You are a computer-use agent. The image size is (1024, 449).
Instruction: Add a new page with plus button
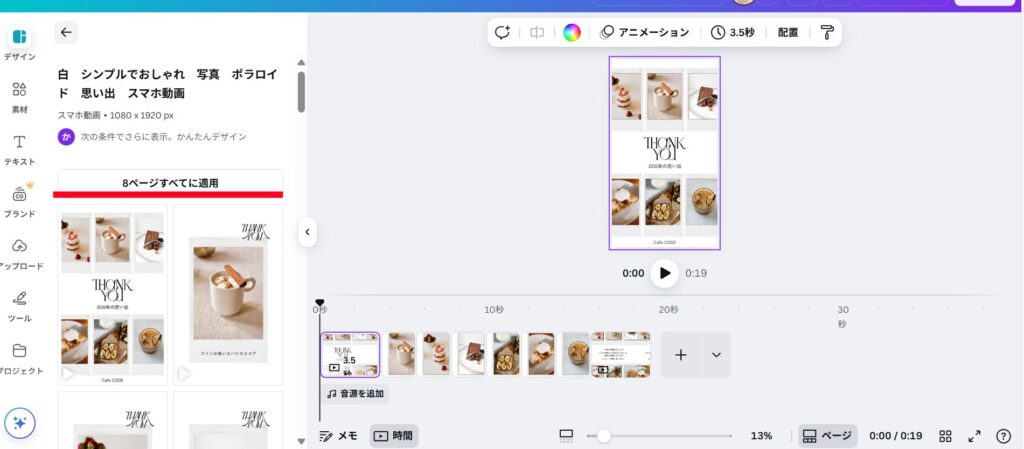tap(680, 355)
